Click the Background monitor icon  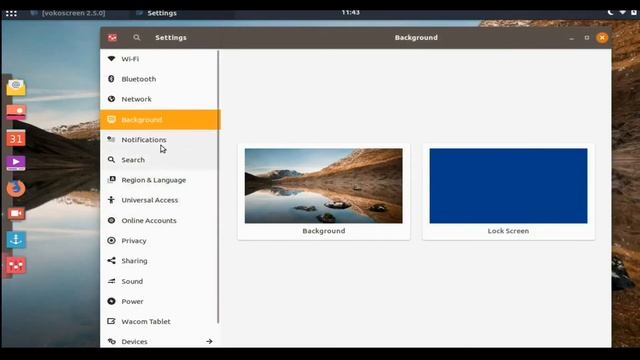click(111, 119)
